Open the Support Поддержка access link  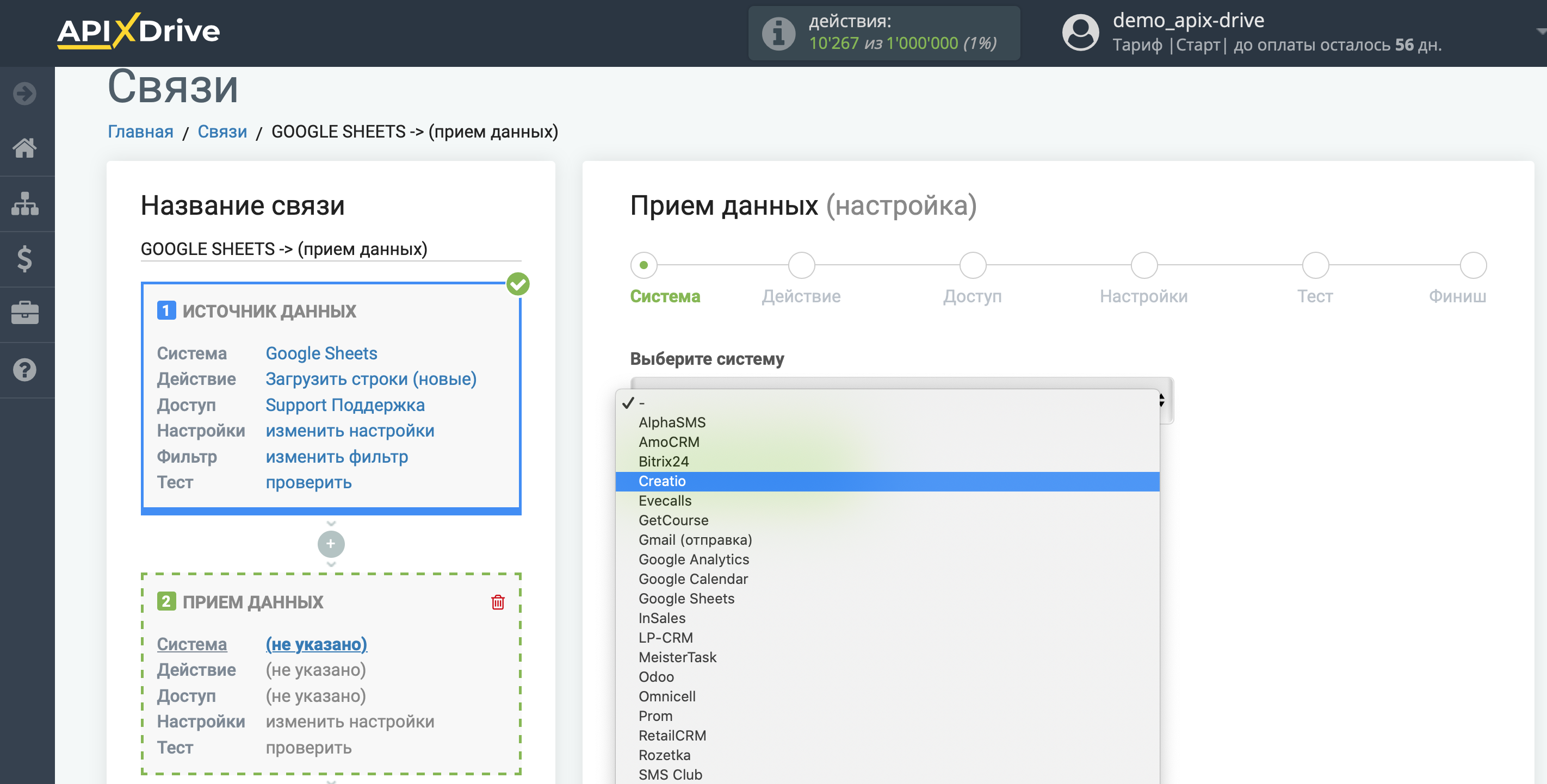point(345,405)
